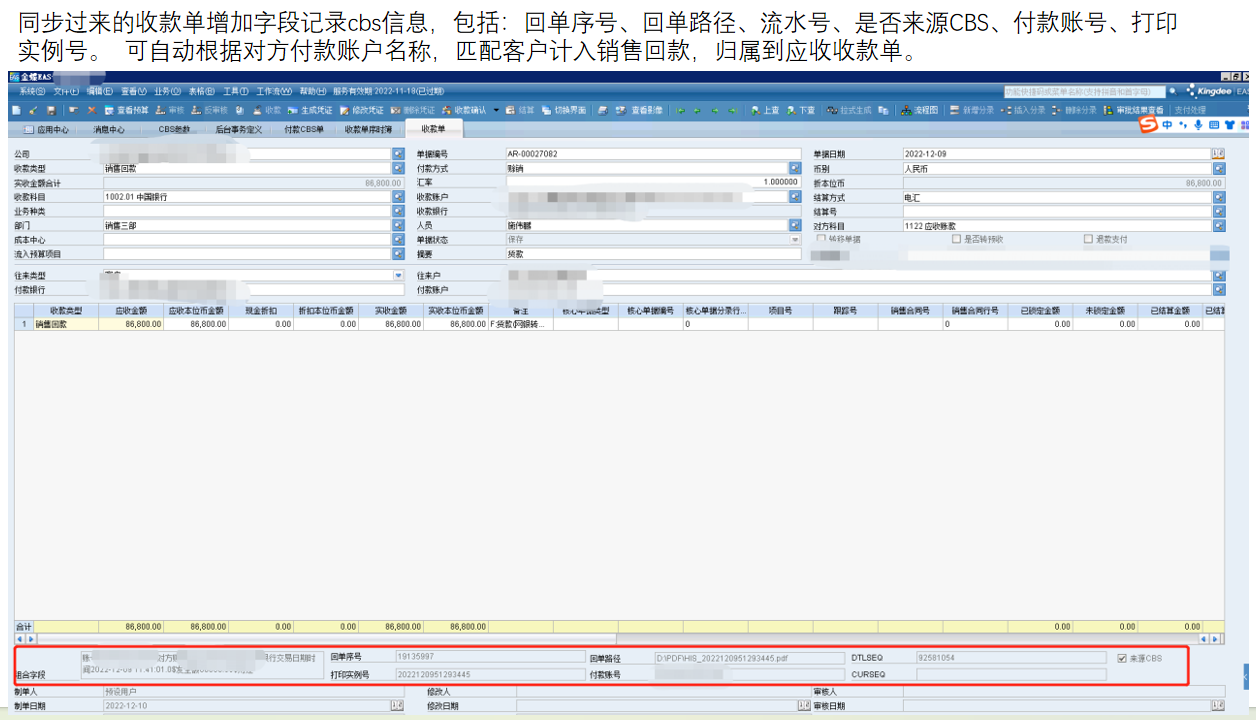Switch to 消息中心 tab
Screen dimensions: 1256x720
click(109, 129)
